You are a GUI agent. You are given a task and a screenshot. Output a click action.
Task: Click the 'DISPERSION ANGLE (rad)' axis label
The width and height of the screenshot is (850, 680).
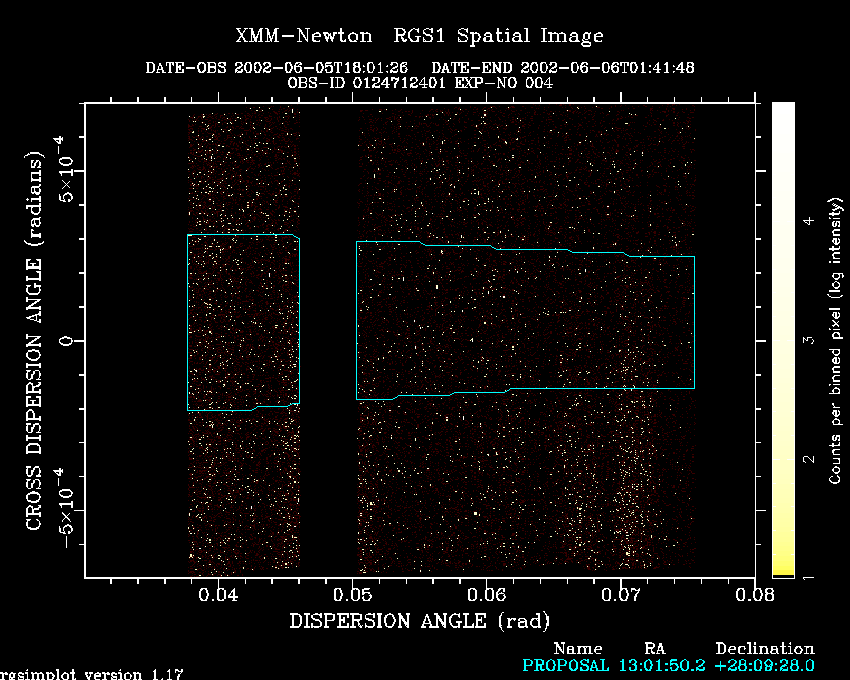coord(420,621)
